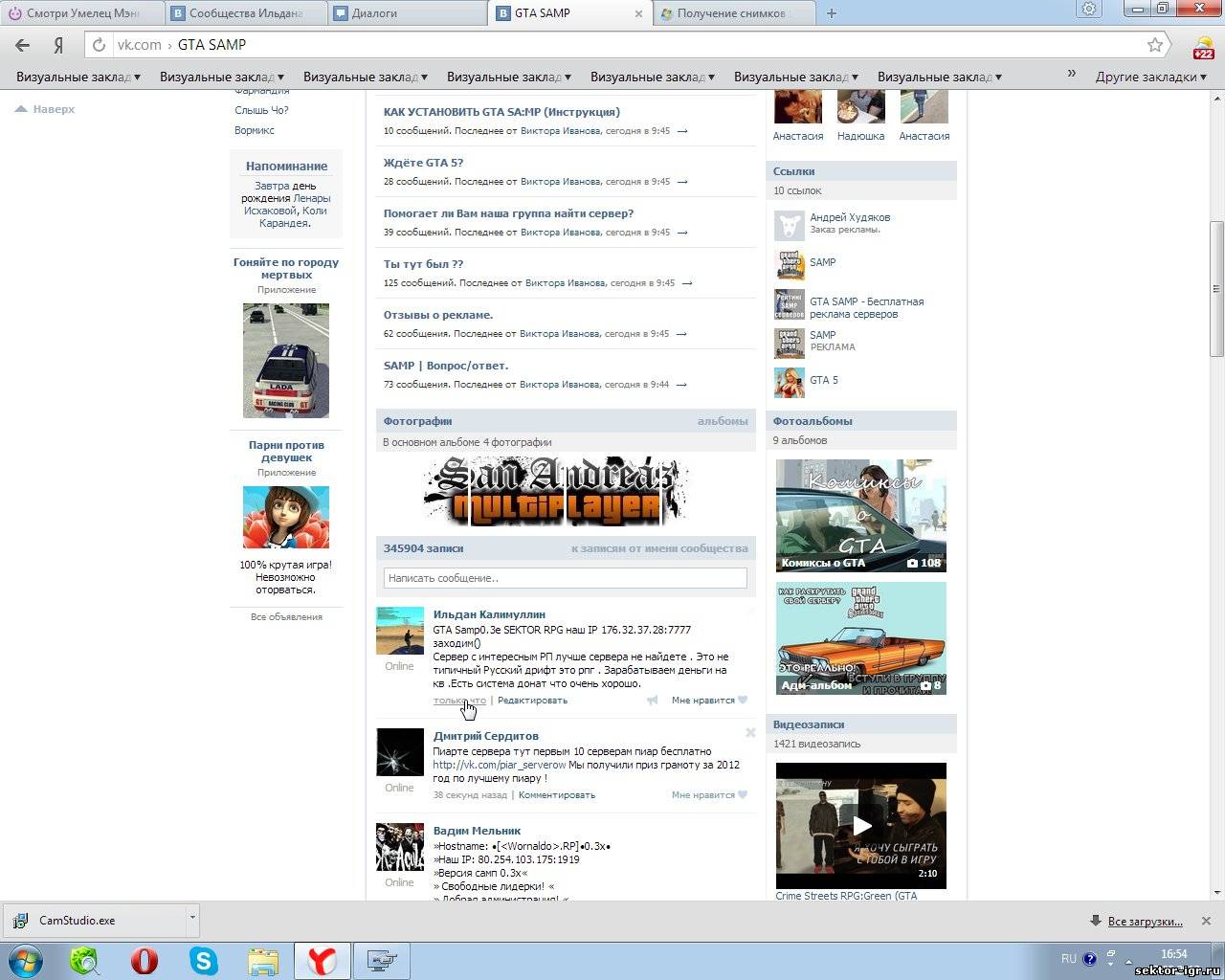The width and height of the screenshot is (1225, 980).
Task: Expand the second 'Визуальные заклад' bookmarks folder
Action: [222, 77]
